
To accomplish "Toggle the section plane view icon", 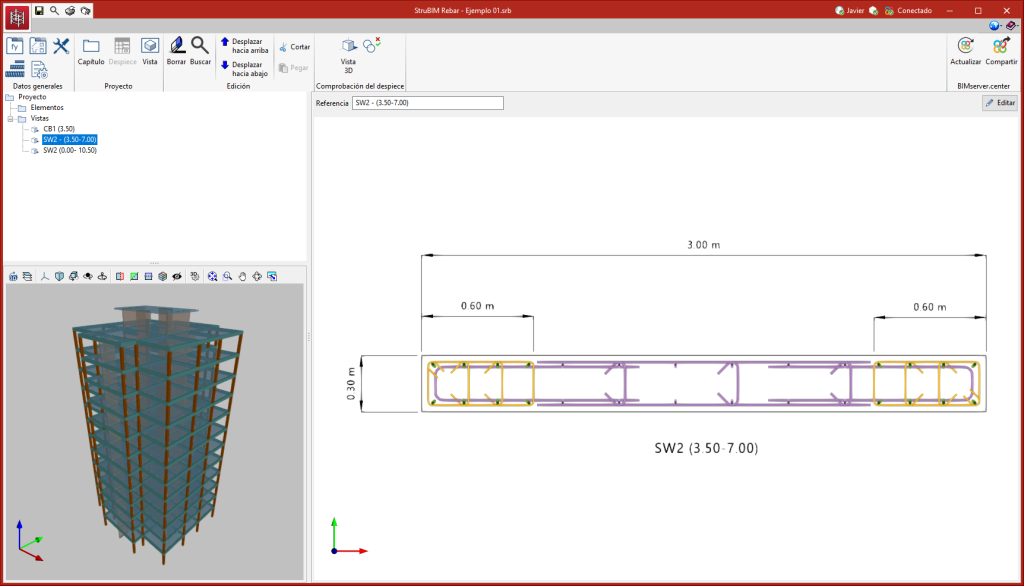I will tap(120, 276).
